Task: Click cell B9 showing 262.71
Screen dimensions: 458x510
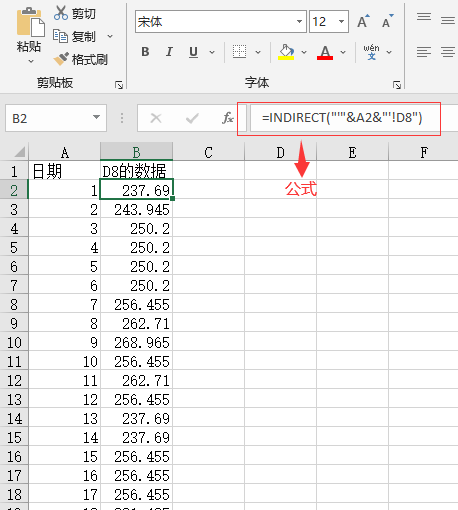Action: 136,323
